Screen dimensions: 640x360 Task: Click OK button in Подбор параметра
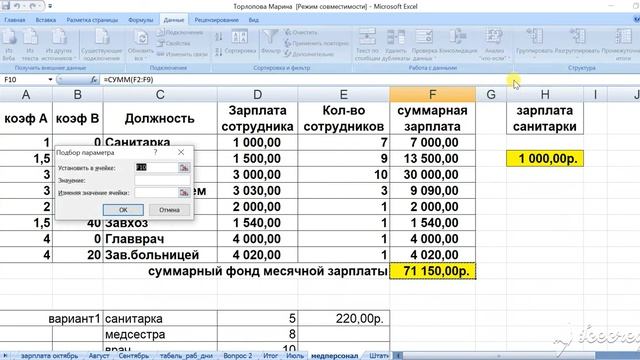(x=123, y=210)
